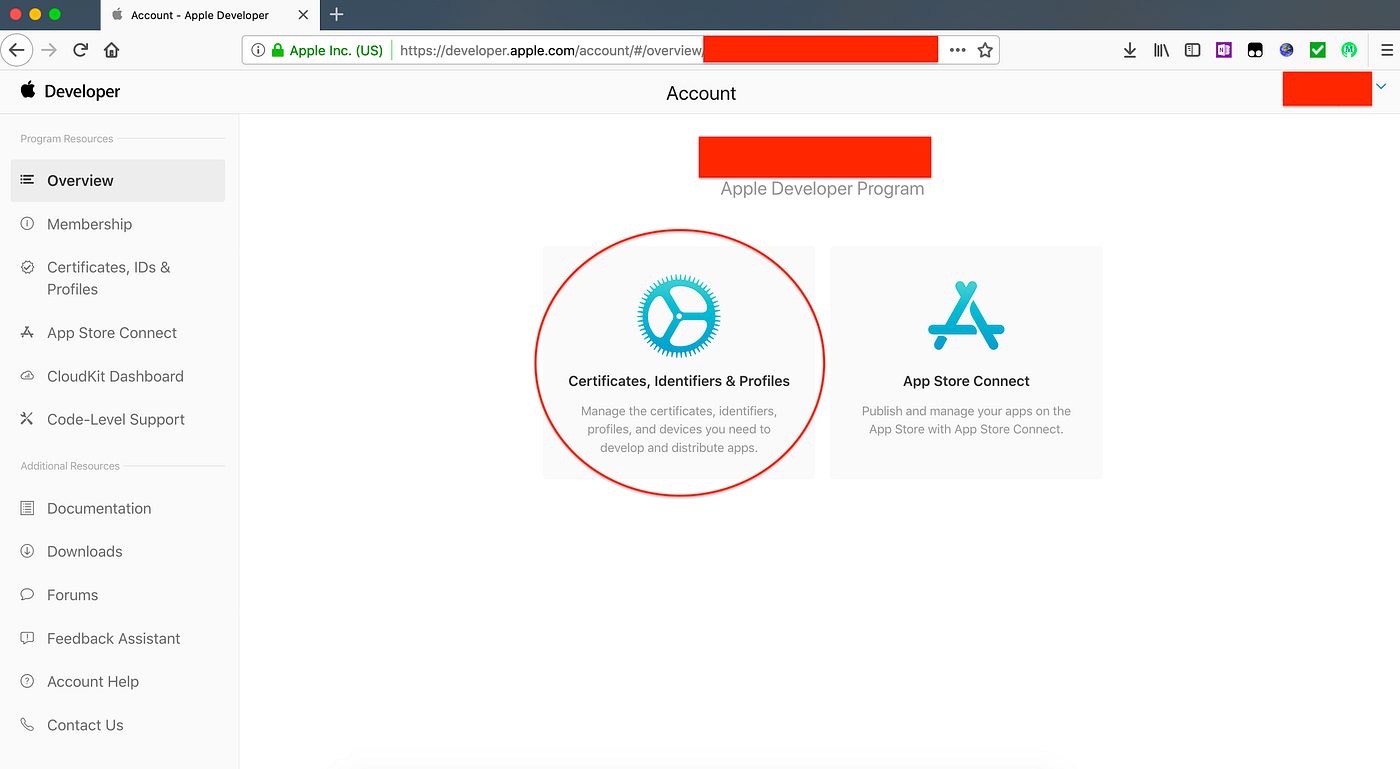Viewport: 1400px width, 769px height.
Task: Click the Contact Us link
Action: [x=85, y=725]
